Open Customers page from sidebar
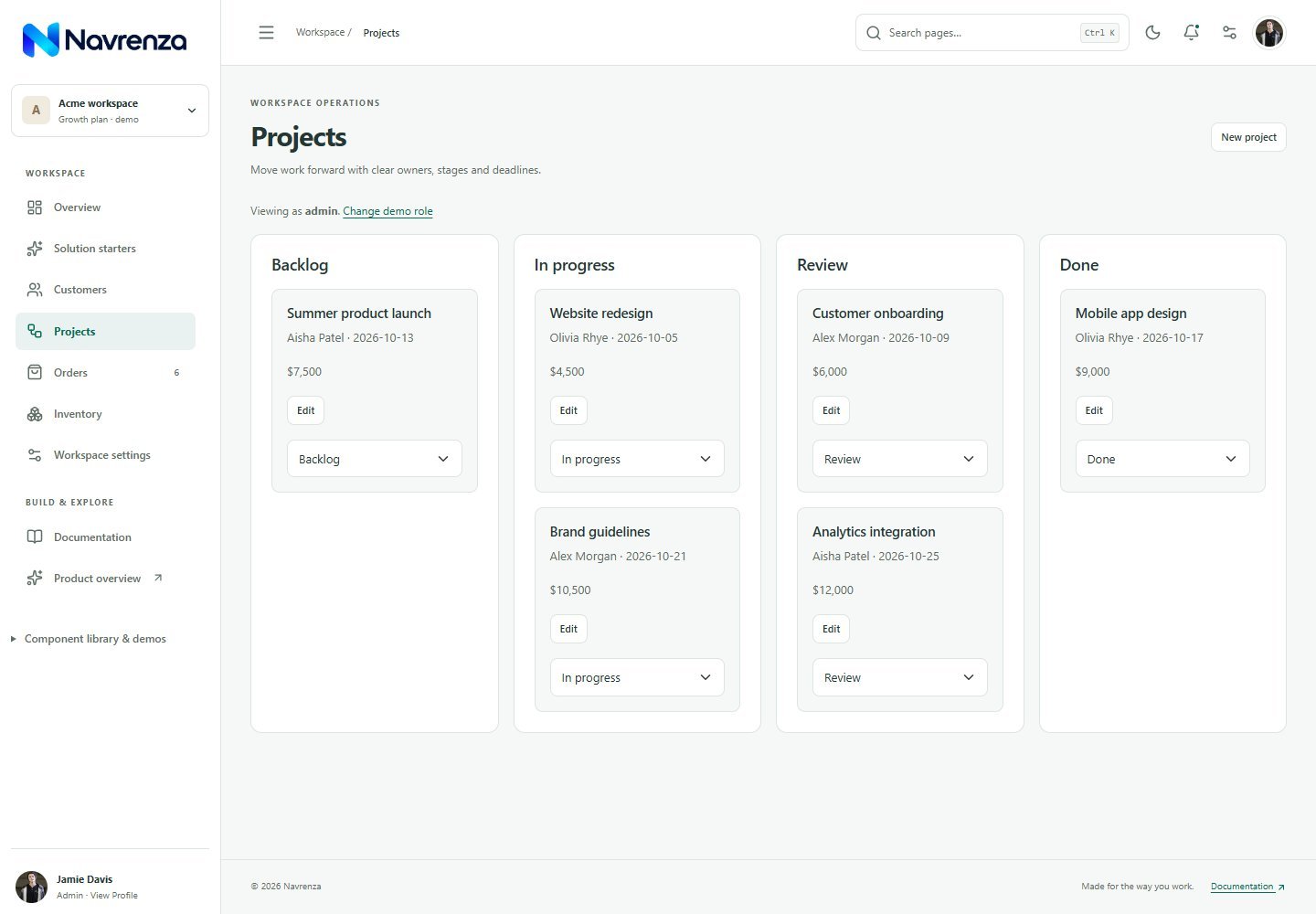 pos(105,290)
